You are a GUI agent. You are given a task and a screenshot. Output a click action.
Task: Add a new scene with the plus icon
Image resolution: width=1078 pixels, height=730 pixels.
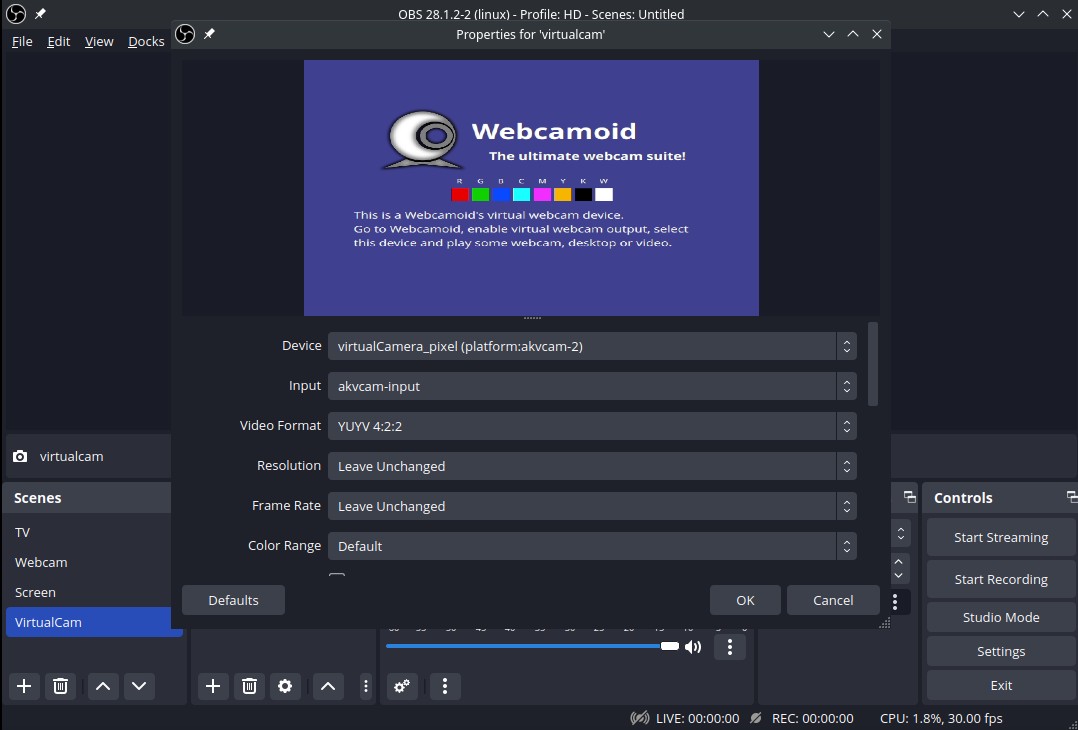pyautogui.click(x=24, y=686)
